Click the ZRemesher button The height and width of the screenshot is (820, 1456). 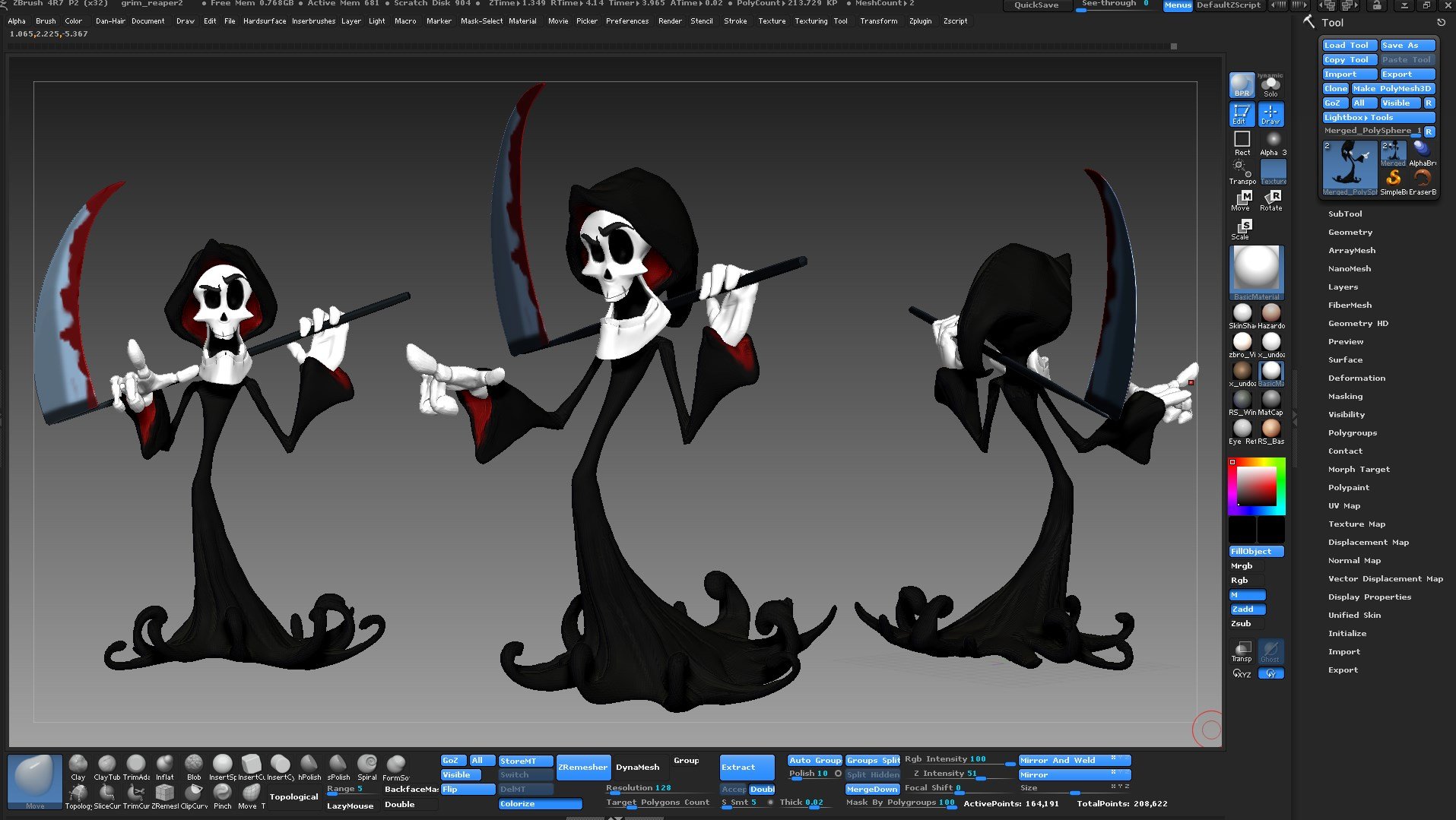(x=583, y=767)
